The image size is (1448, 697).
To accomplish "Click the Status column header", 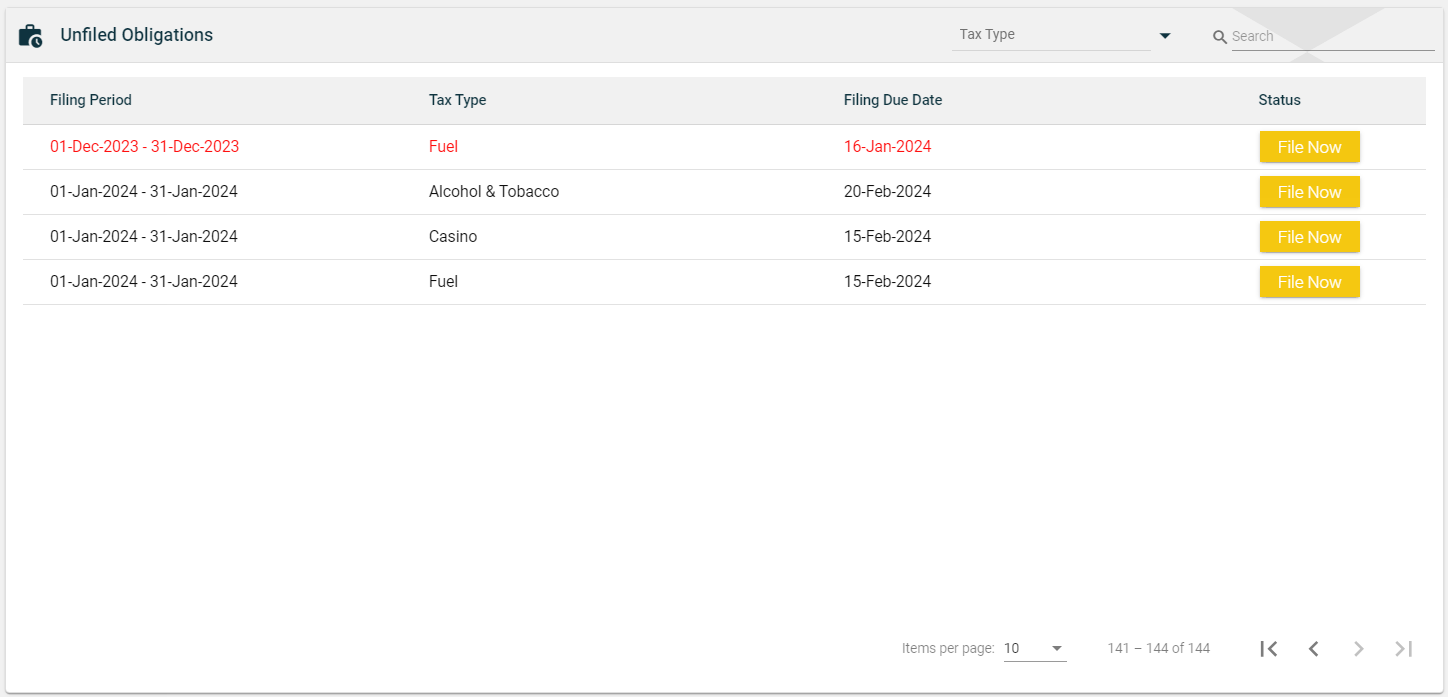I will coord(1279,100).
